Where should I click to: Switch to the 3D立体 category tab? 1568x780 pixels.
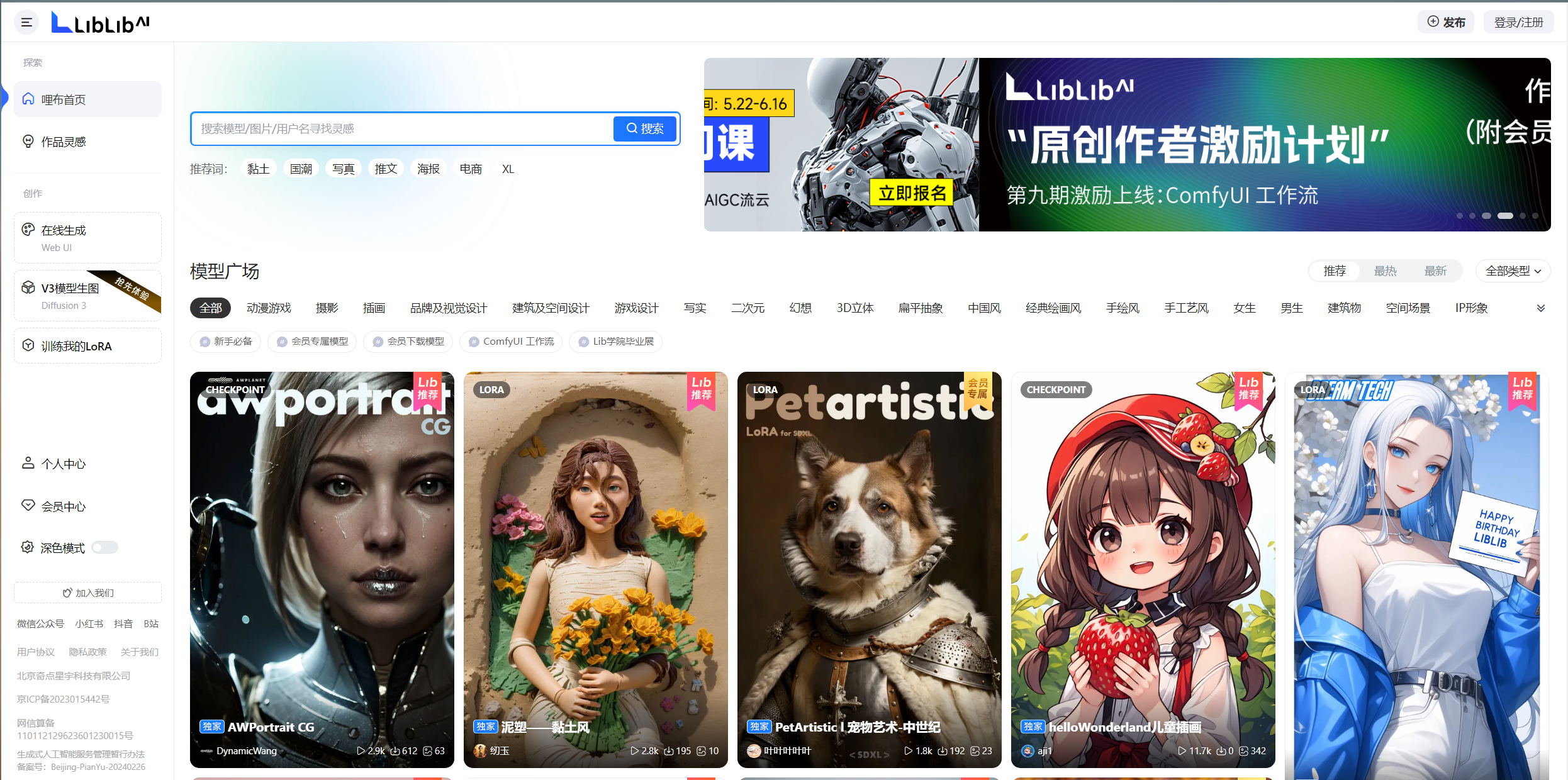coord(854,308)
